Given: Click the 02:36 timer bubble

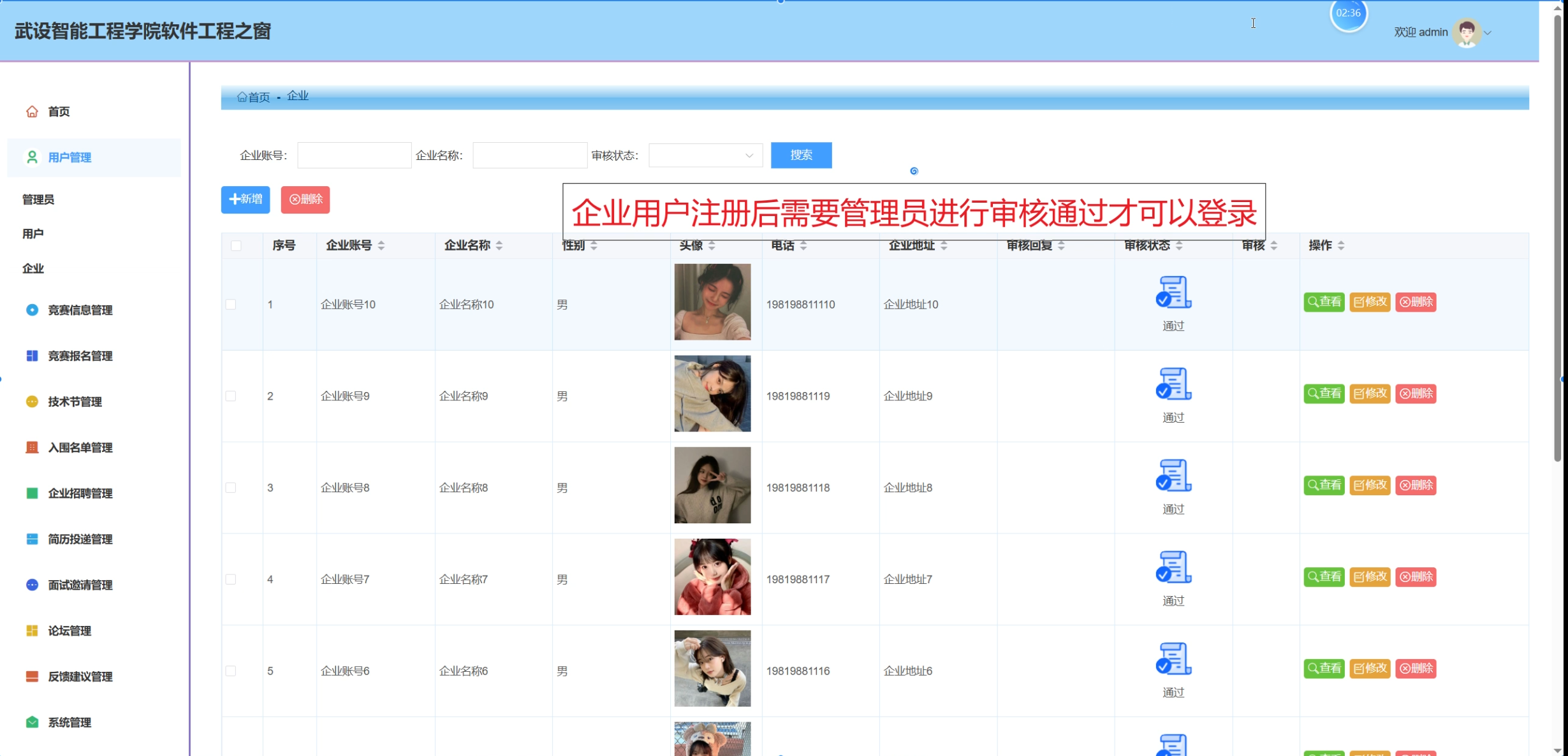Looking at the screenshot, I should point(1348,13).
